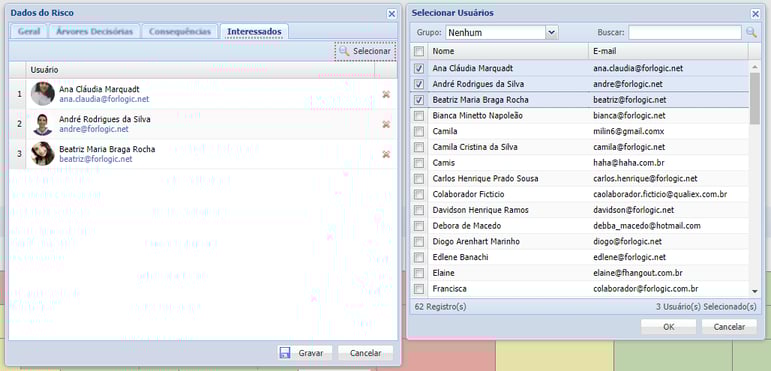Sort by the Nome column header

pyautogui.click(x=508, y=51)
